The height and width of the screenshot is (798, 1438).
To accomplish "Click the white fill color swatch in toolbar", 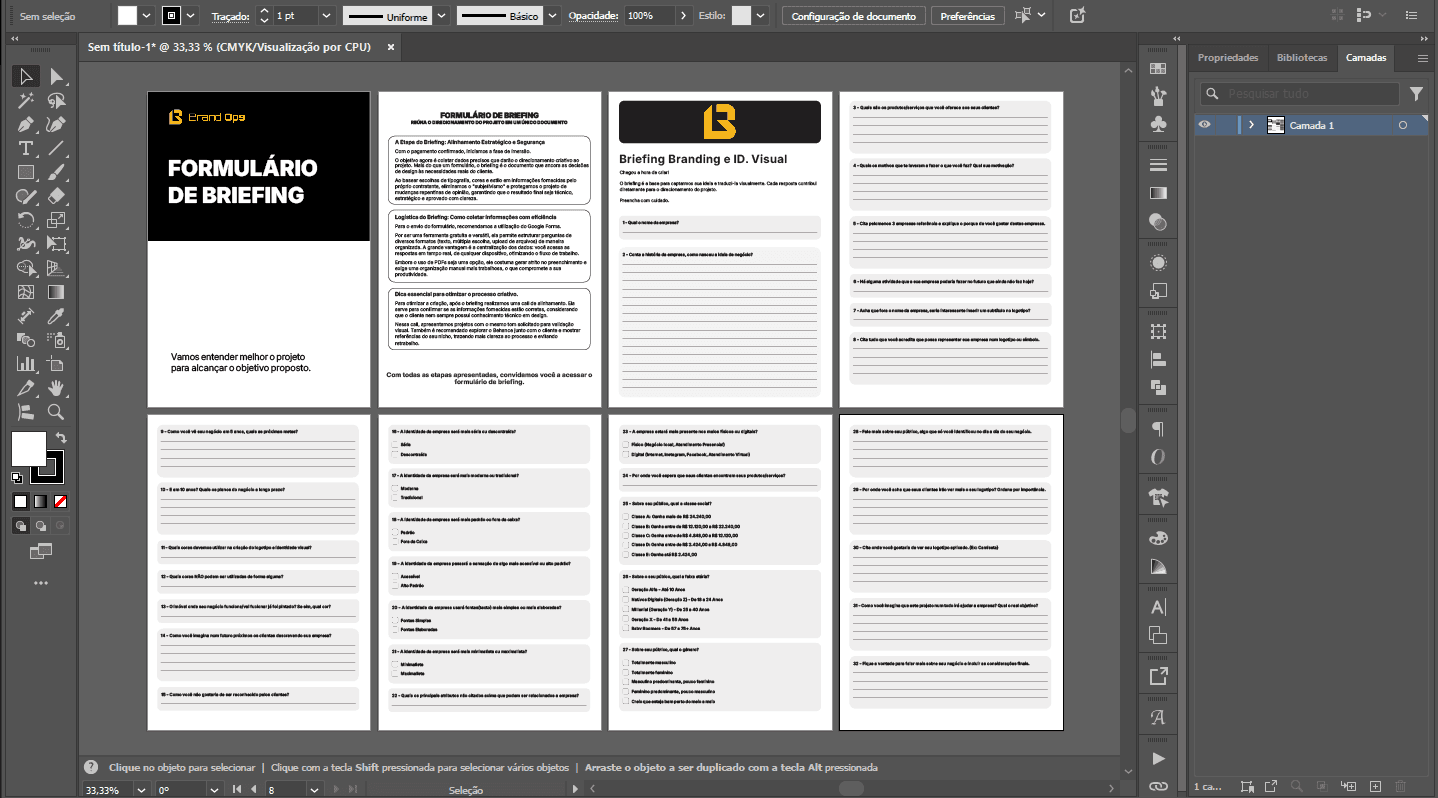I will (28, 449).
